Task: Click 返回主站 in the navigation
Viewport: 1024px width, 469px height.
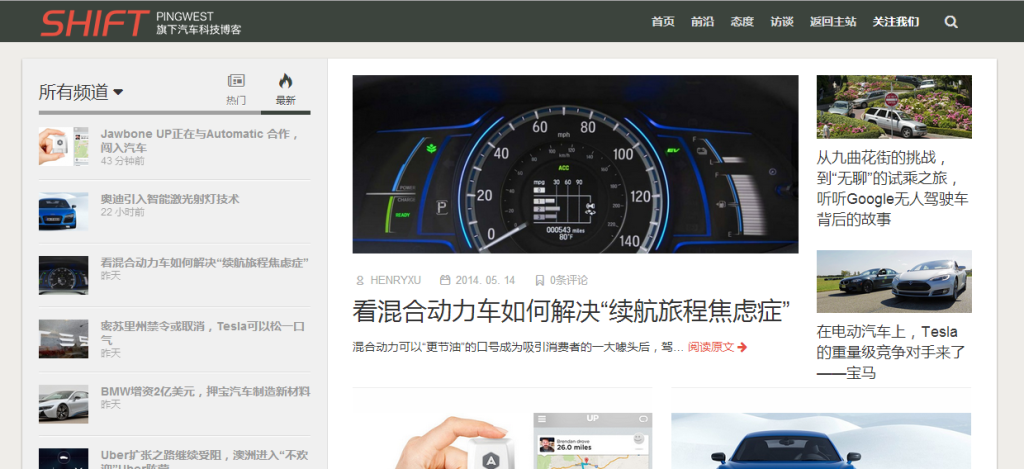Action: [833, 22]
